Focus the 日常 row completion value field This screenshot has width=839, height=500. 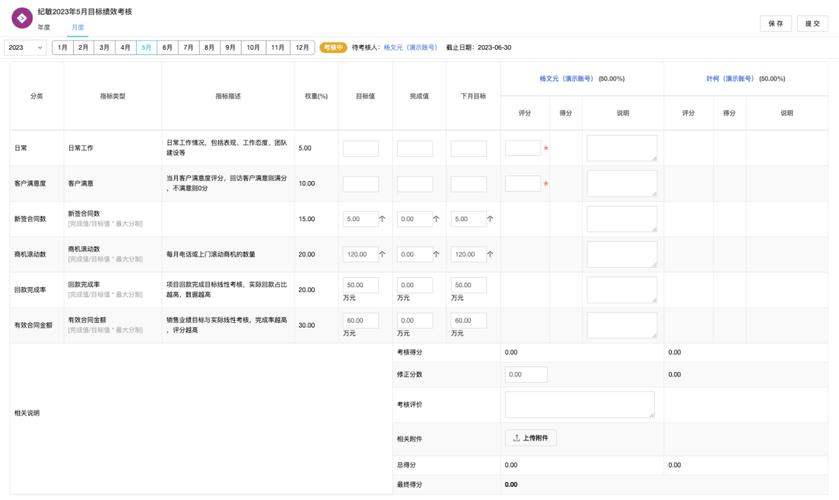(415, 148)
